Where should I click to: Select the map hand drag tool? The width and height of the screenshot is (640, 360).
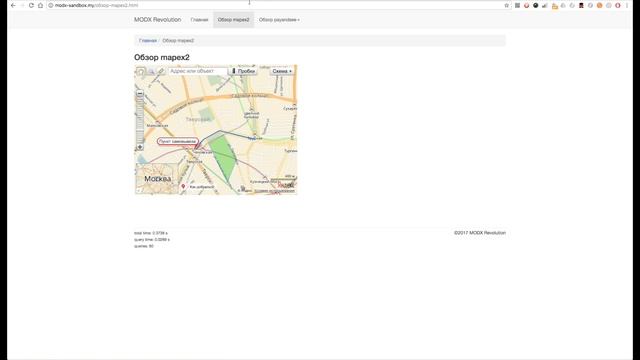tap(140, 71)
